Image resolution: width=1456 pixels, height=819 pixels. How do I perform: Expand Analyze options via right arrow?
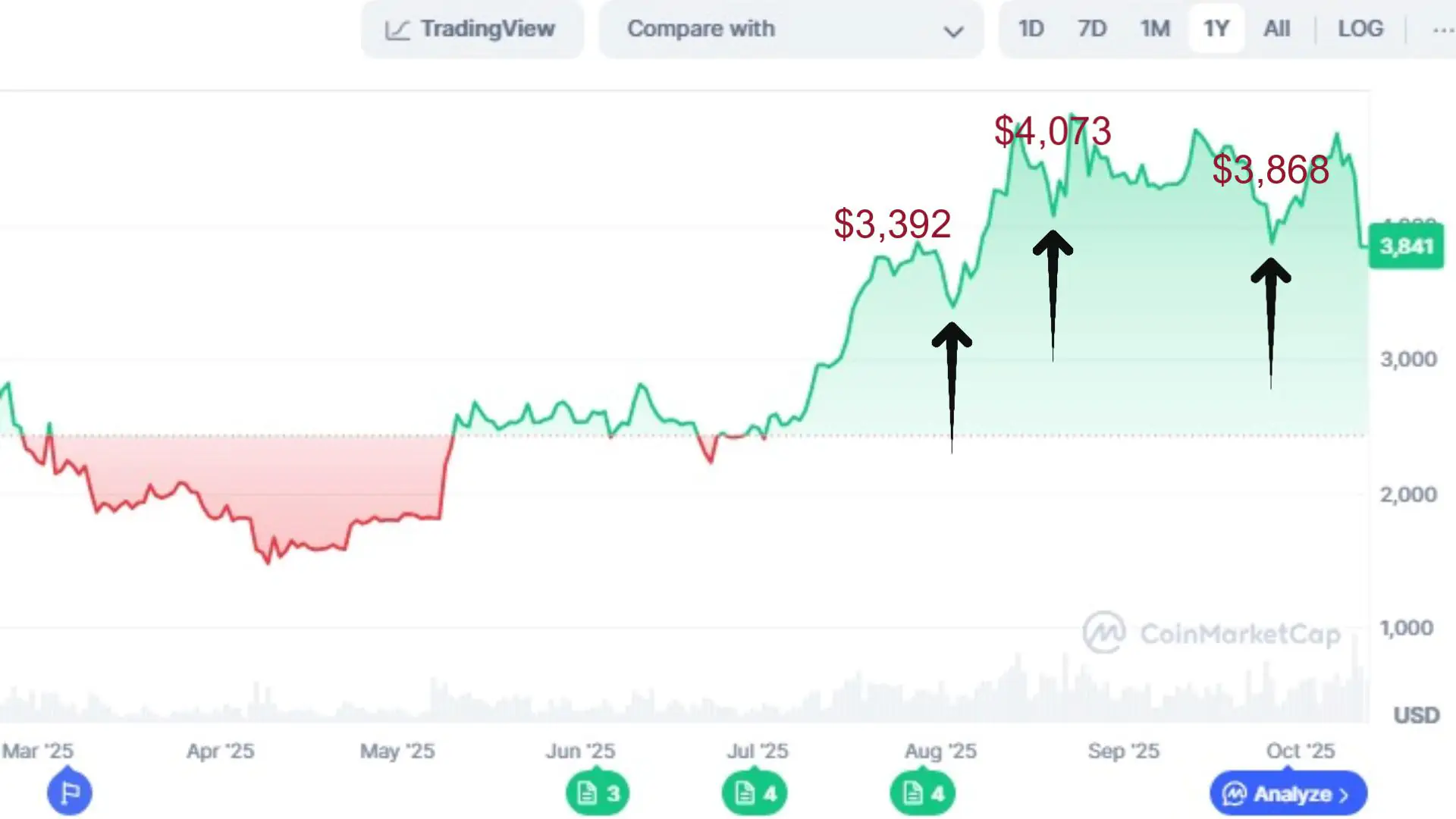point(1344,794)
